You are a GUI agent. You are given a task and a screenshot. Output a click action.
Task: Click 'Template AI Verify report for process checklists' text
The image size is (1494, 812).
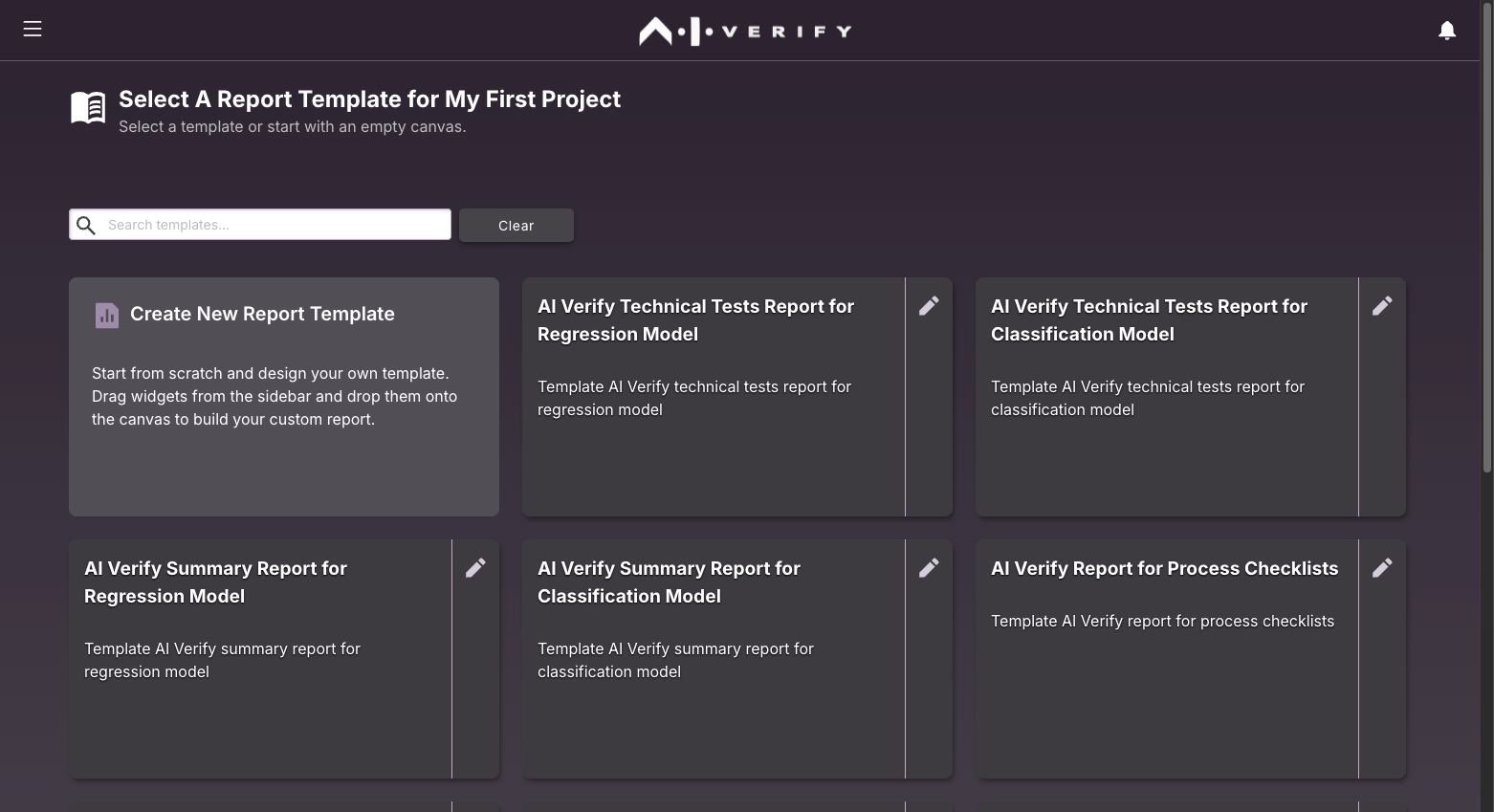point(1162,622)
